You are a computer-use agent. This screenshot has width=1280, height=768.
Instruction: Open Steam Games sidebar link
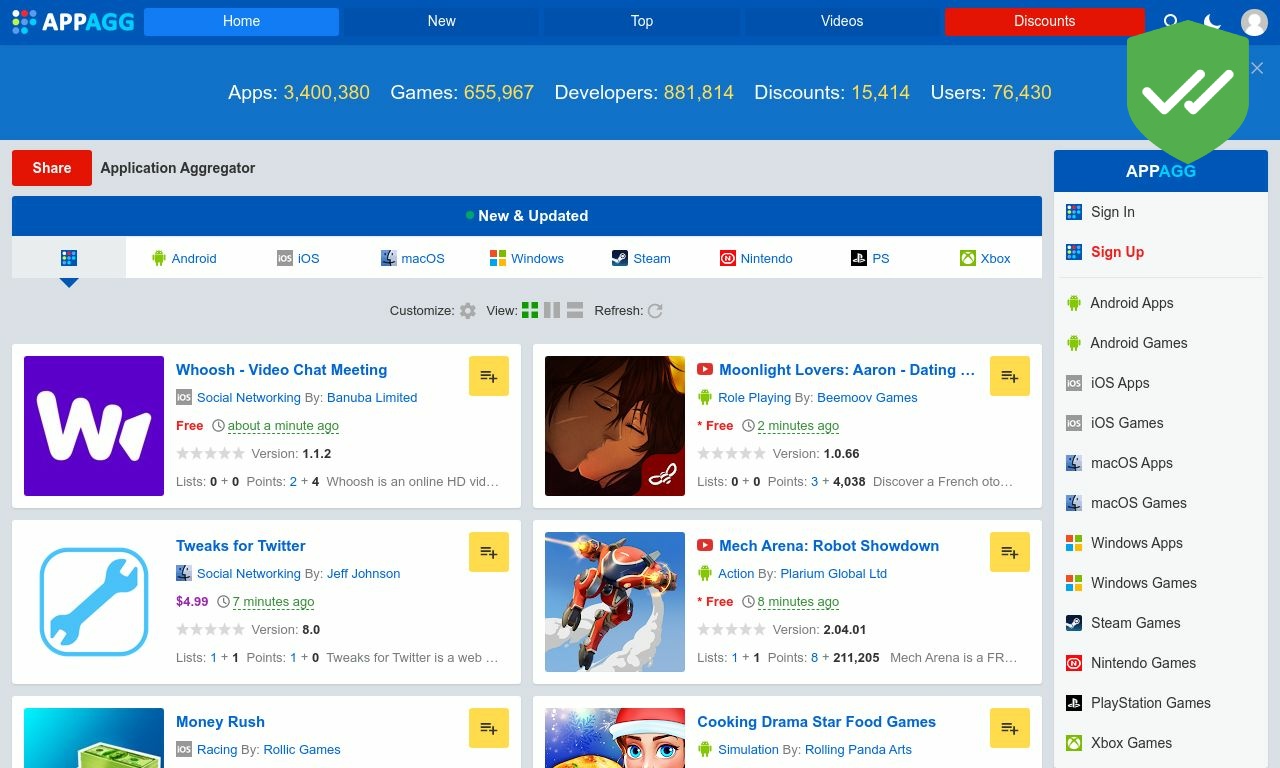(1161, 623)
